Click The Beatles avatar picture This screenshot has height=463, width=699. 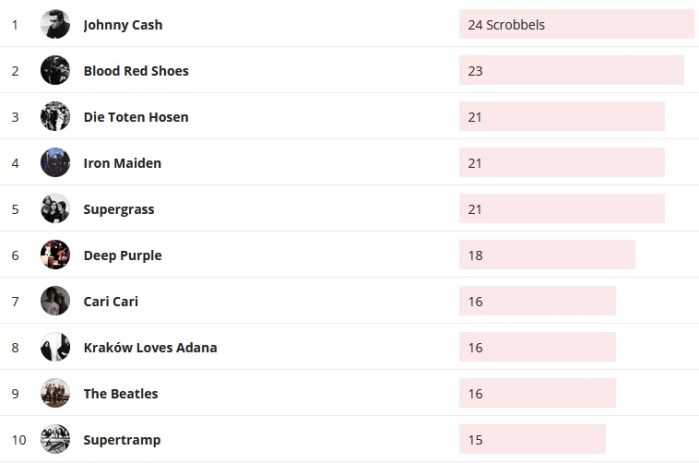click(55, 393)
